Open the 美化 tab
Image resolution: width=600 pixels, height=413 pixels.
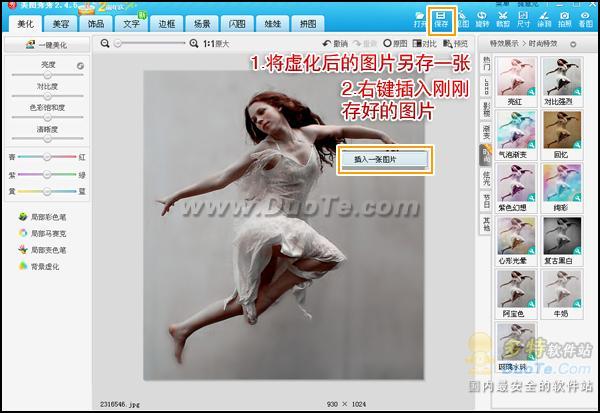(25, 24)
